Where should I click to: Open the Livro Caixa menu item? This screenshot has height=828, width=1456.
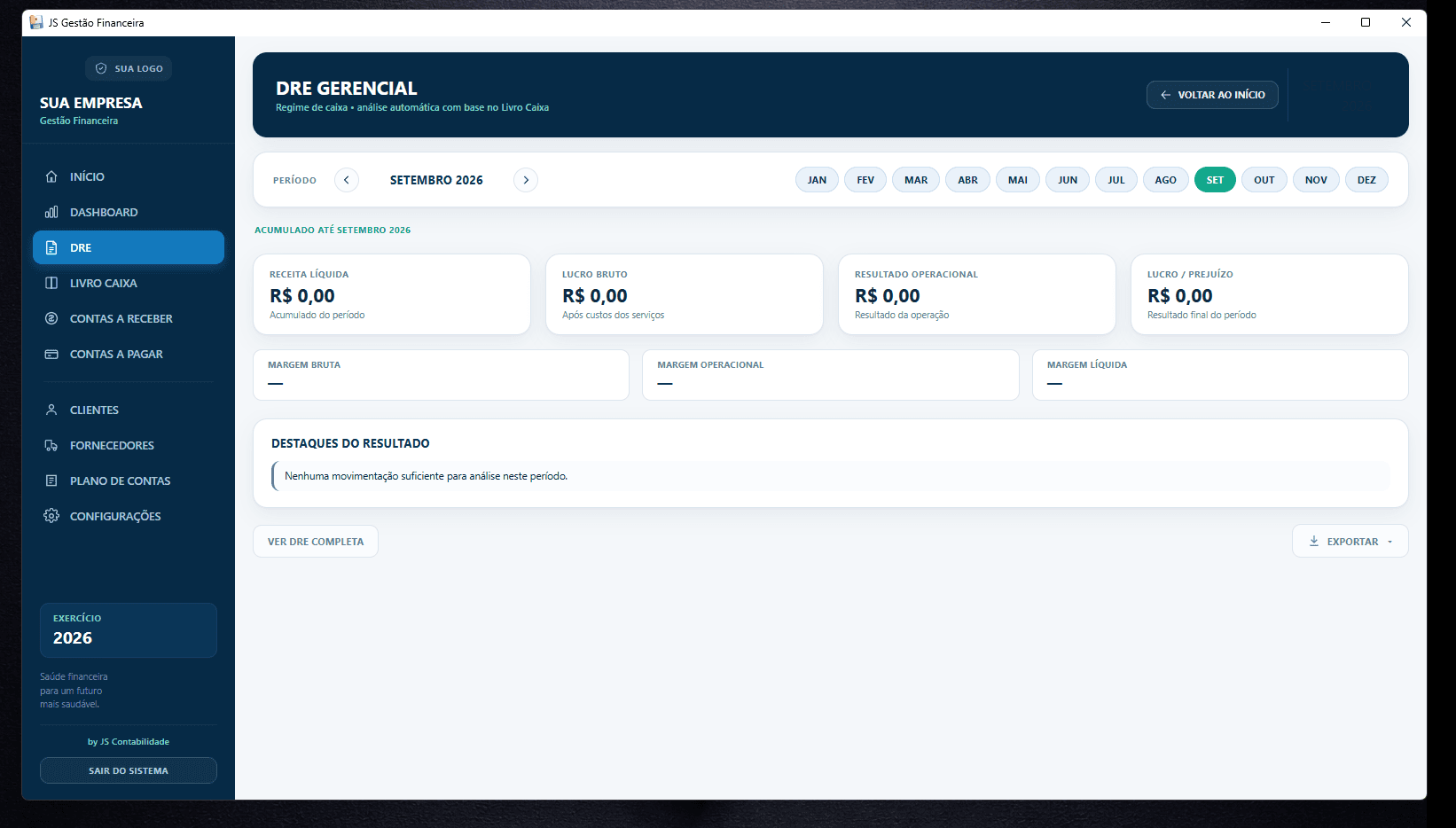tap(129, 283)
